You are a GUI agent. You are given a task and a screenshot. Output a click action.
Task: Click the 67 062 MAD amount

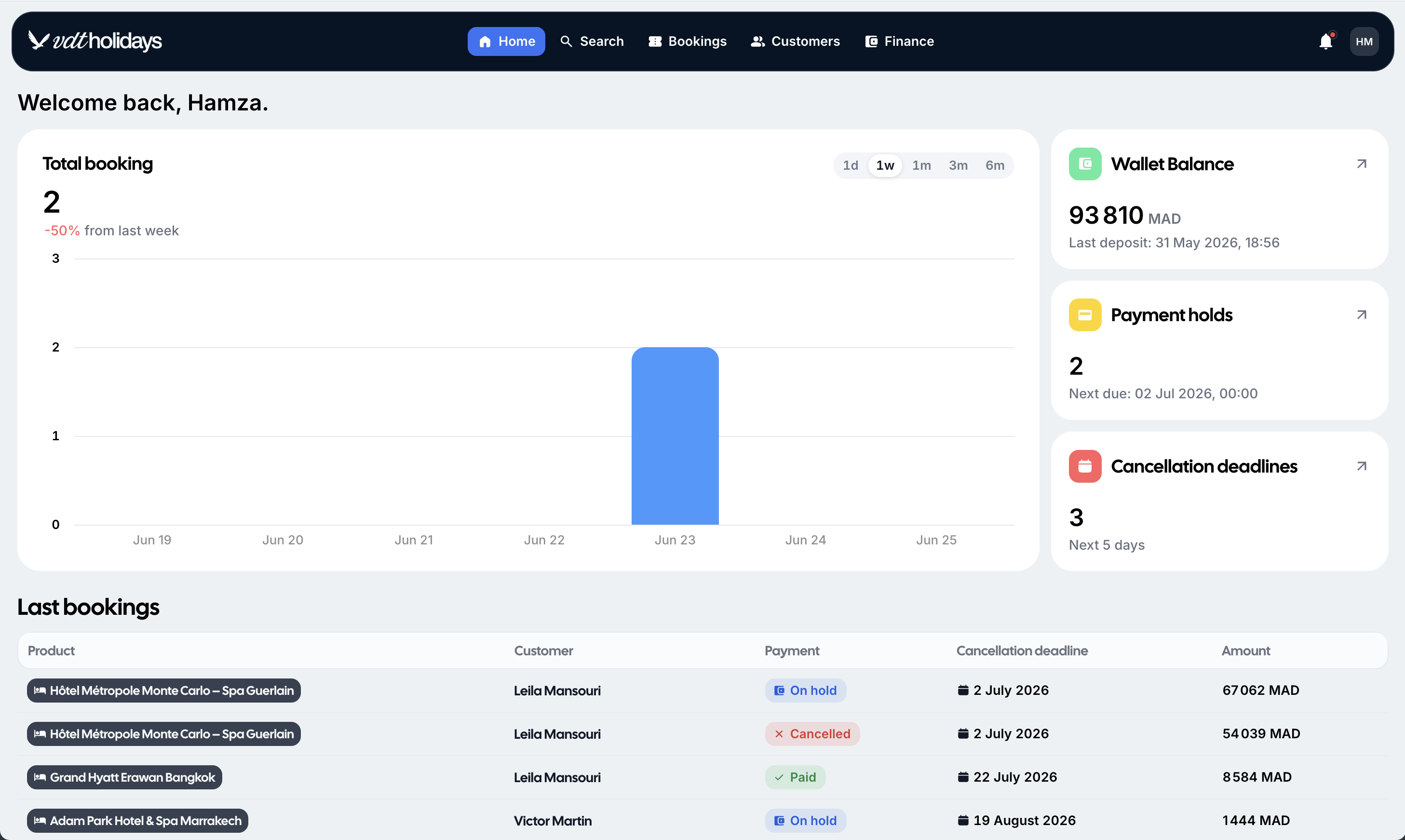[x=1261, y=690]
